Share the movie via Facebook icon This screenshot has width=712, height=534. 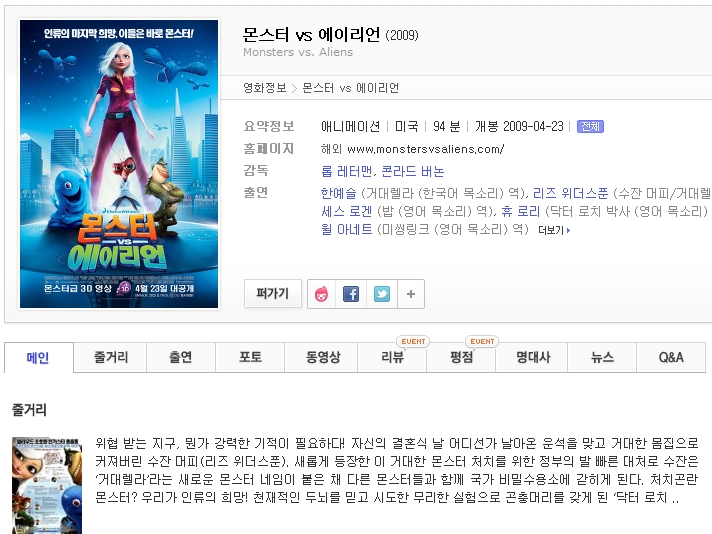pos(351,294)
